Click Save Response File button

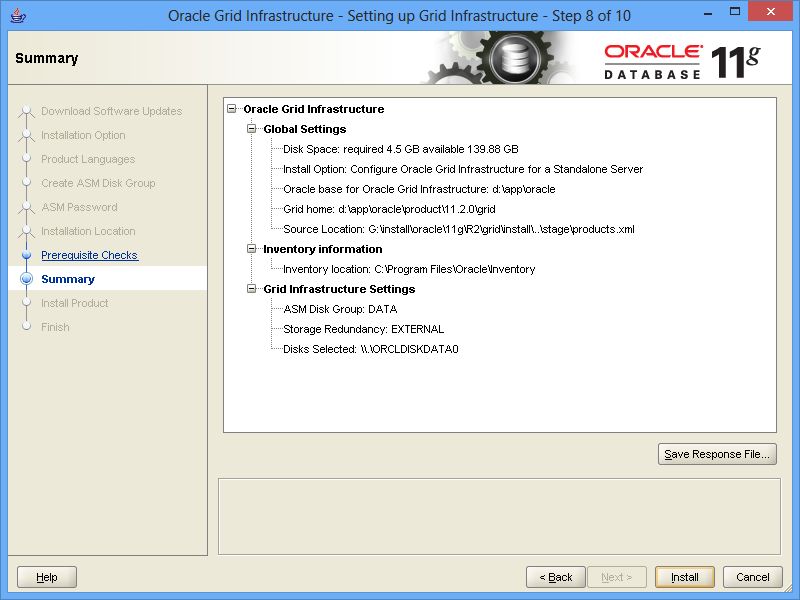[717, 454]
